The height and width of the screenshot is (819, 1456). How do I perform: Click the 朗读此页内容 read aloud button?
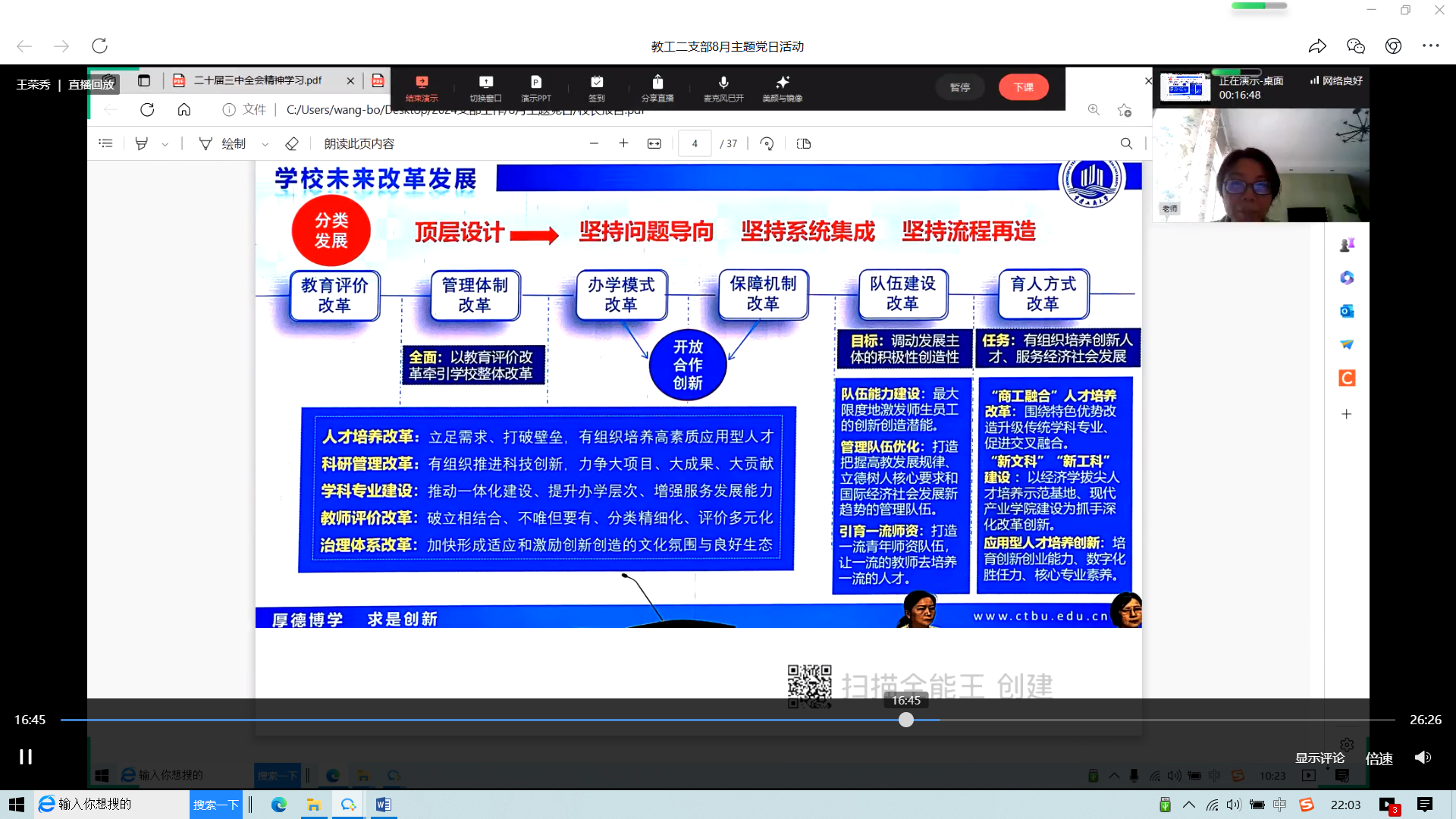[359, 143]
